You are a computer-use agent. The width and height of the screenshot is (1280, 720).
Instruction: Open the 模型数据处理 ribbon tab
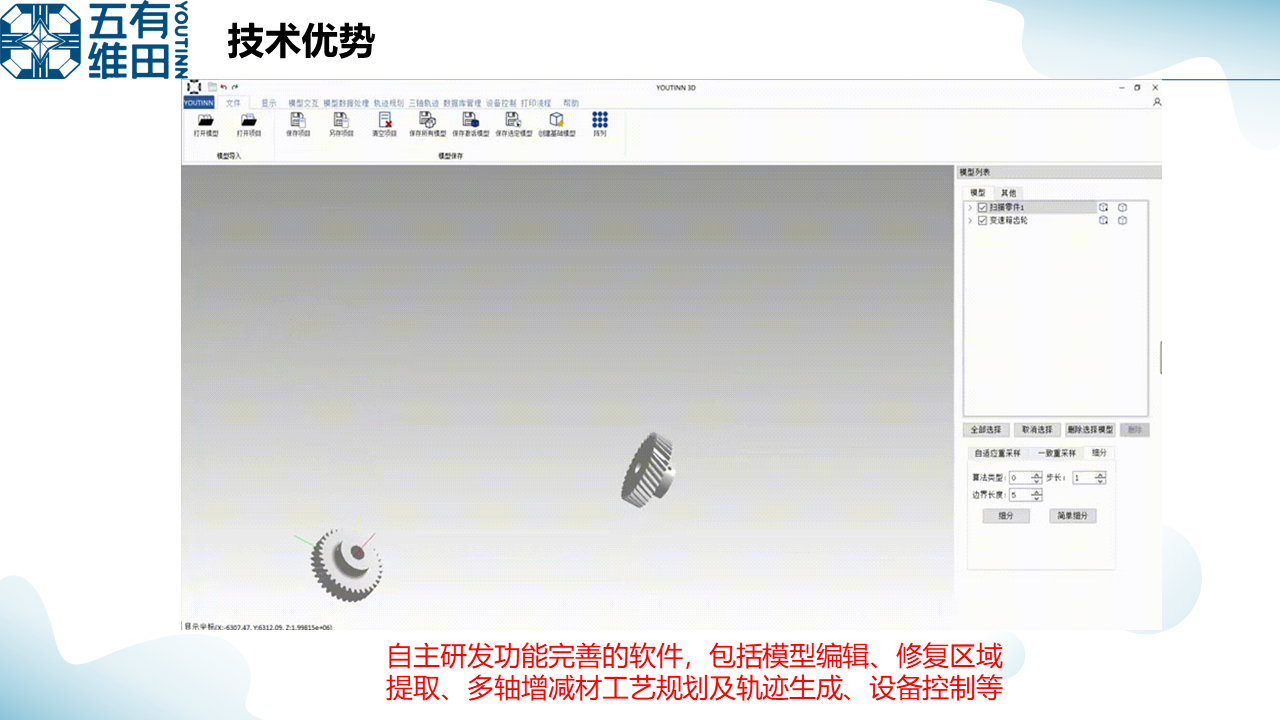tap(346, 103)
